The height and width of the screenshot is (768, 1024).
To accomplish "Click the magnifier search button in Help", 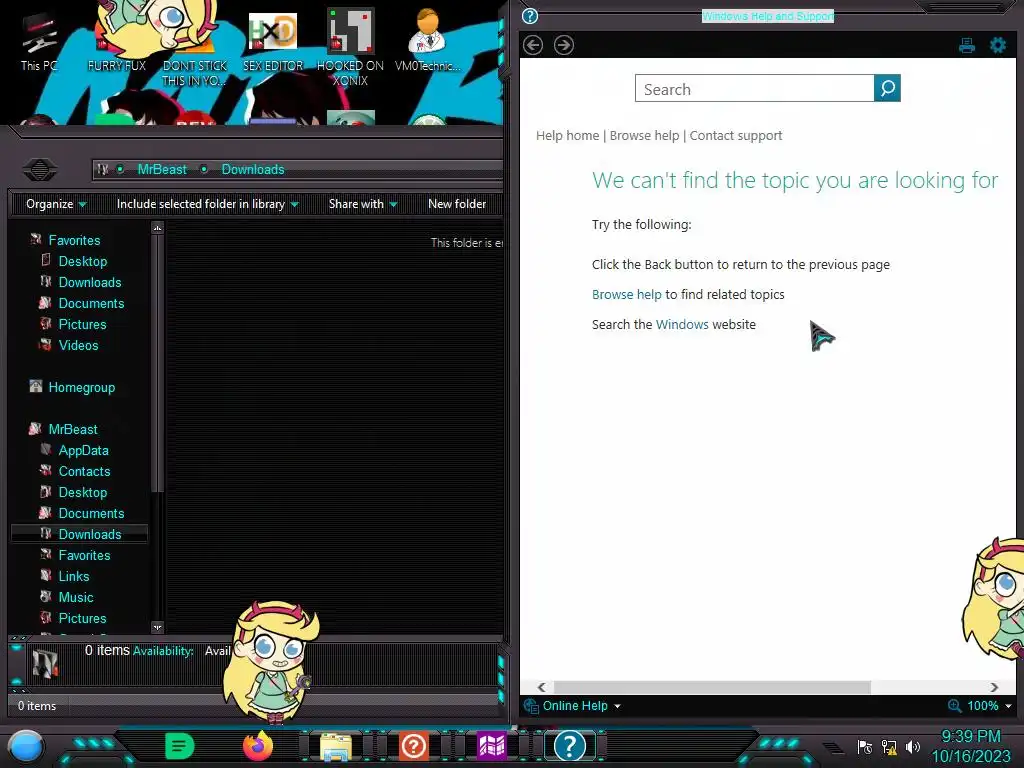I will click(887, 88).
